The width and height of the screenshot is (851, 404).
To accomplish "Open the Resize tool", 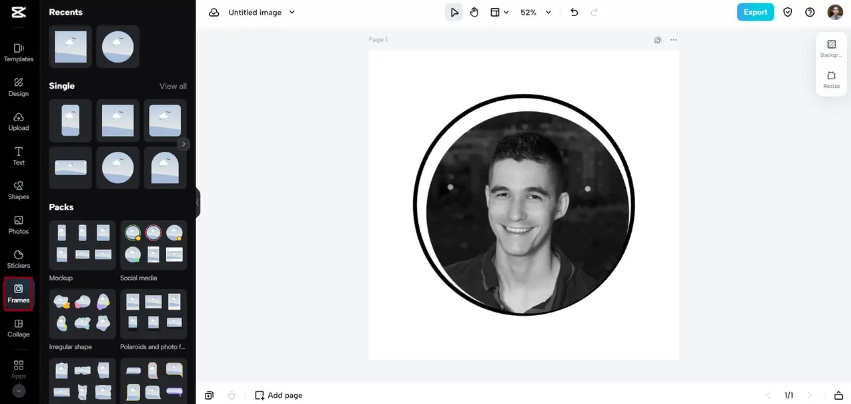I will click(x=831, y=80).
